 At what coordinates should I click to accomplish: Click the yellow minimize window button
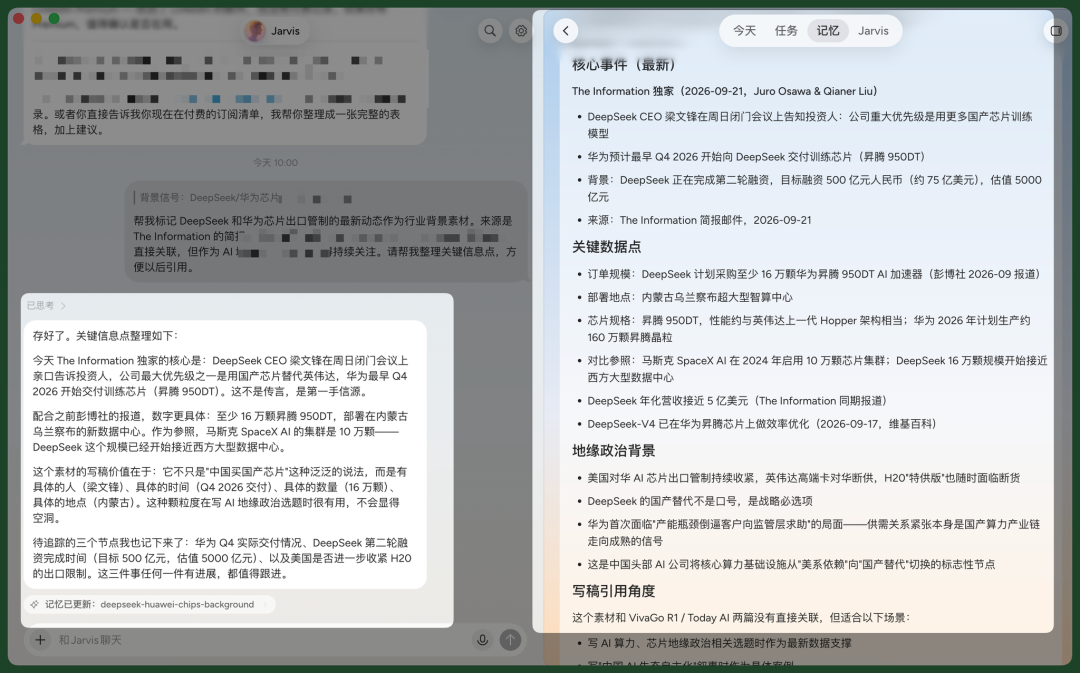(37, 19)
